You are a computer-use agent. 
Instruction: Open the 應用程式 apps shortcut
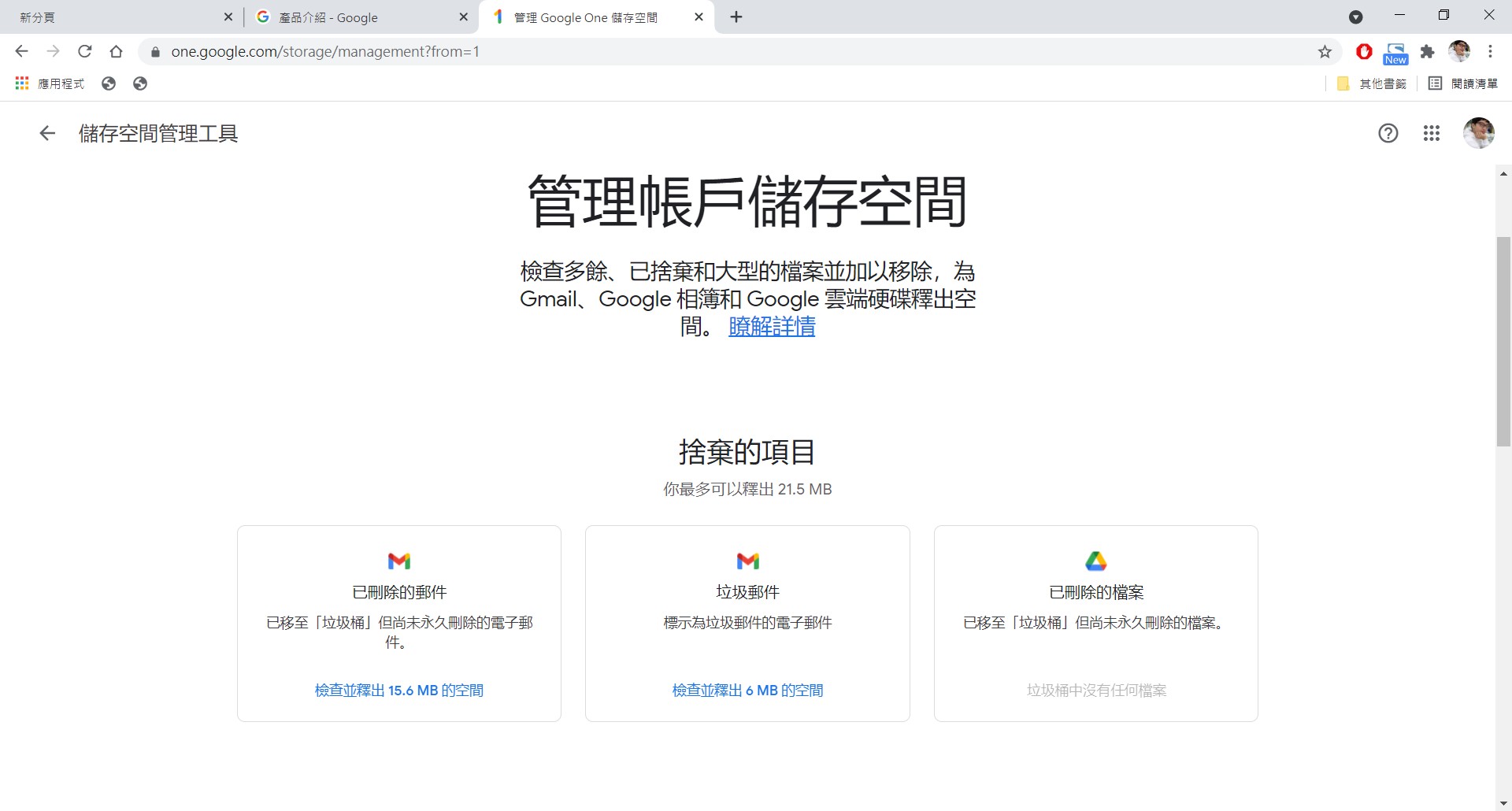tap(50, 83)
